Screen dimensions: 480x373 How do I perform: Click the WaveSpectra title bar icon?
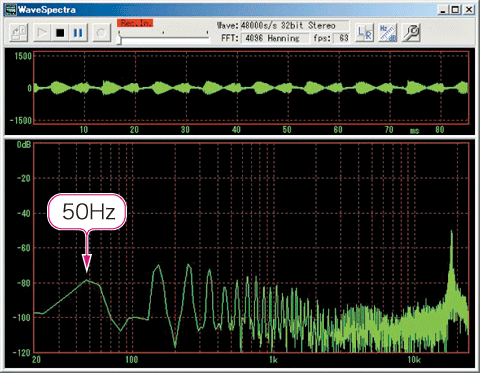(10, 9)
